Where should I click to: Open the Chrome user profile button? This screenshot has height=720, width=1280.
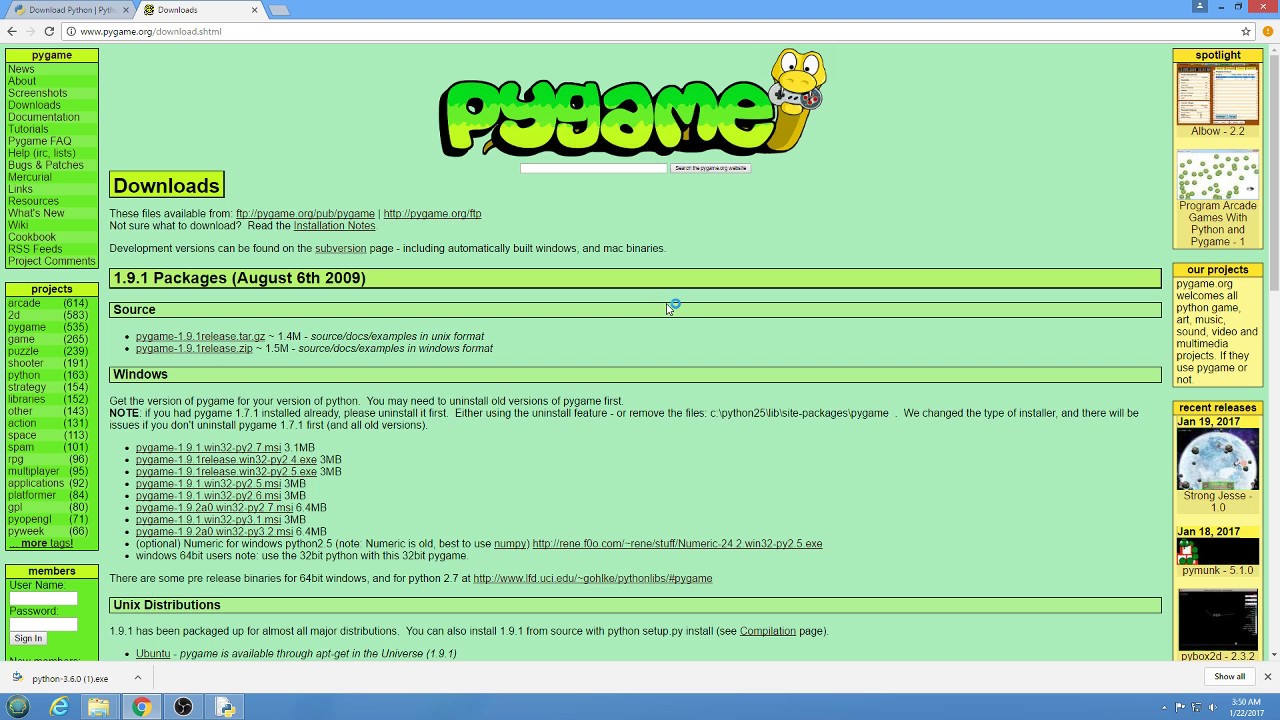click(x=1200, y=6)
